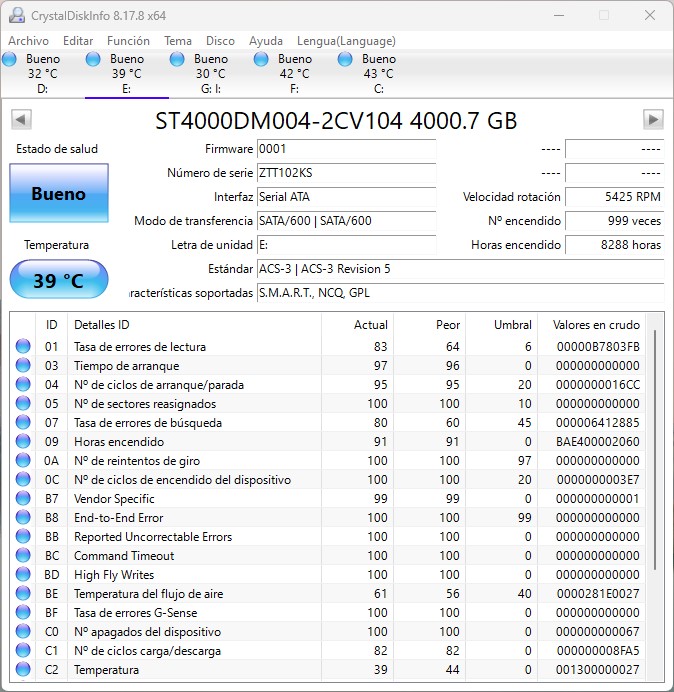Click the serial number field ZTT102KS
This screenshot has height=692, width=674.
pos(346,173)
